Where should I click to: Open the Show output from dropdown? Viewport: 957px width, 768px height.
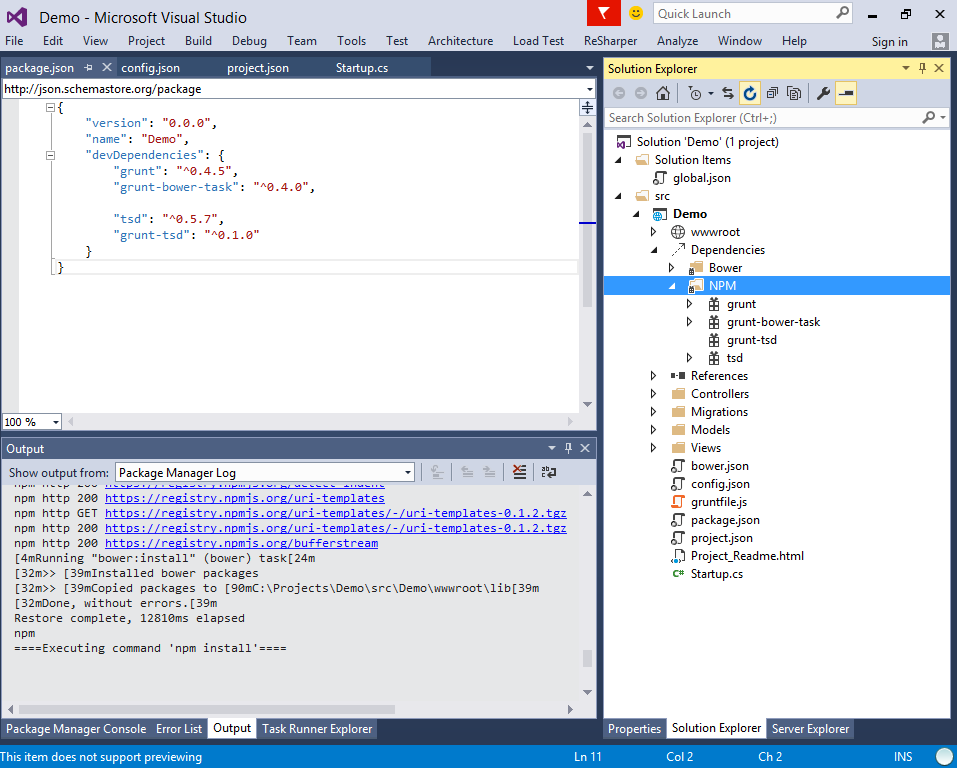pyautogui.click(x=264, y=472)
